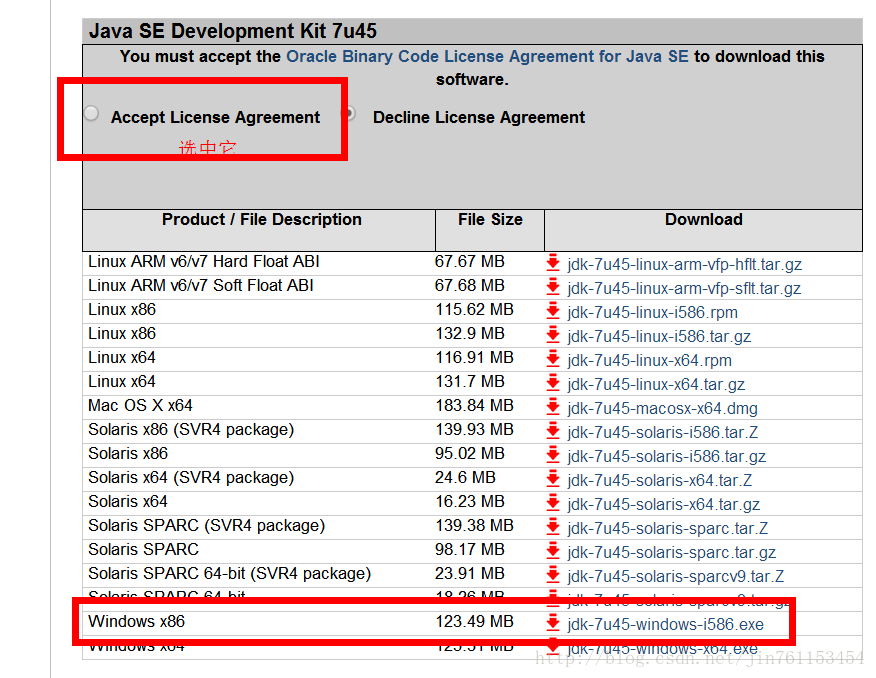
Task: Click the 98.17 MB file size
Action: (x=470, y=550)
